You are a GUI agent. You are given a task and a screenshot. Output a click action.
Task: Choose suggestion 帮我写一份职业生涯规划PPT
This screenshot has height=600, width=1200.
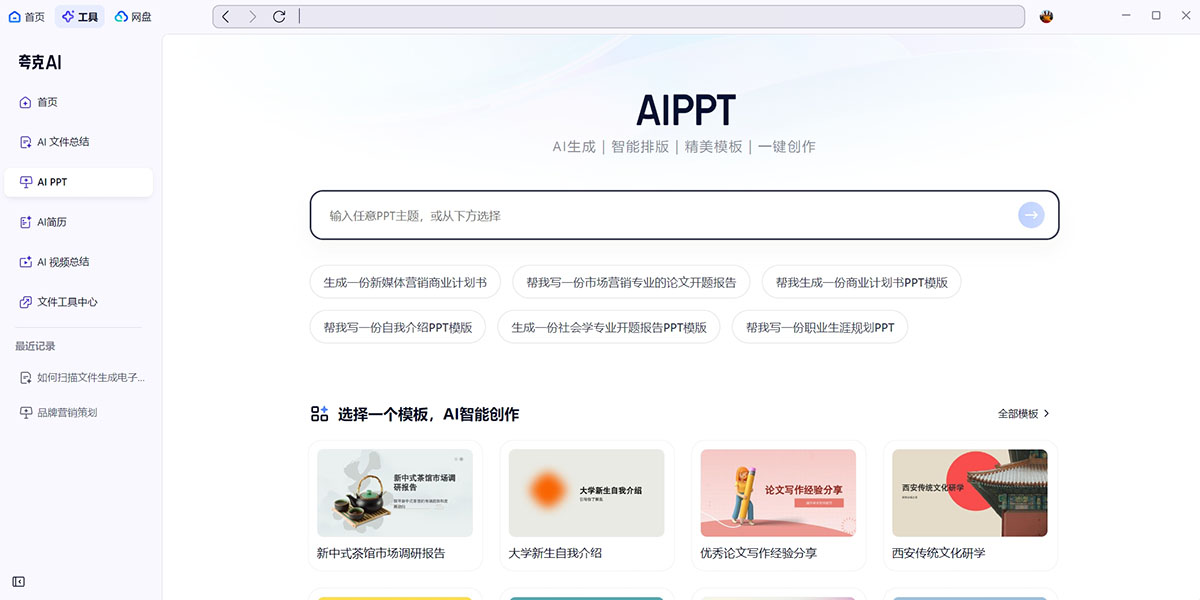click(820, 327)
